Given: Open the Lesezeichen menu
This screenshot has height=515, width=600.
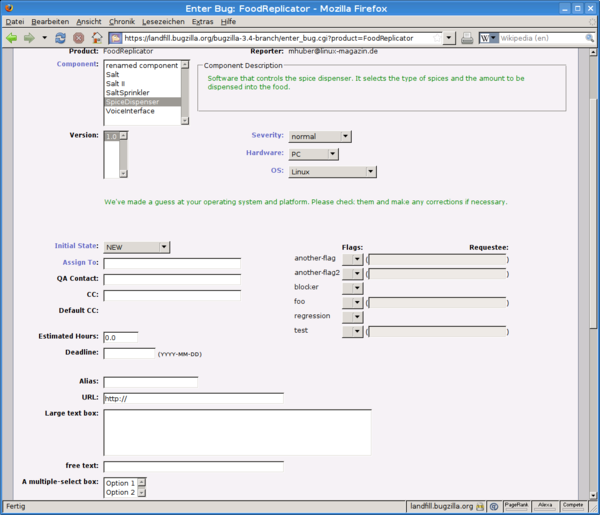Looking at the screenshot, I should [163, 21].
